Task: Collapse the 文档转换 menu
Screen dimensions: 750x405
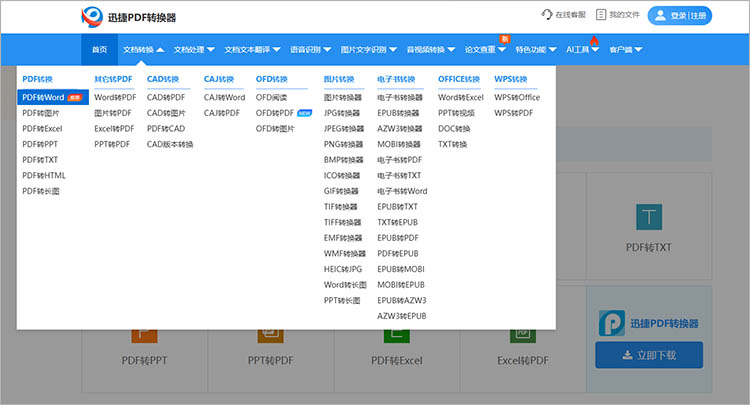Action: [x=143, y=50]
